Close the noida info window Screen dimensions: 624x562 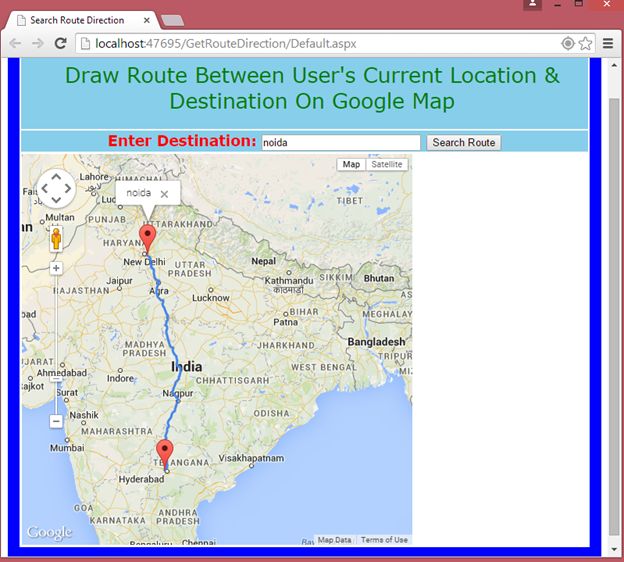pos(164,194)
